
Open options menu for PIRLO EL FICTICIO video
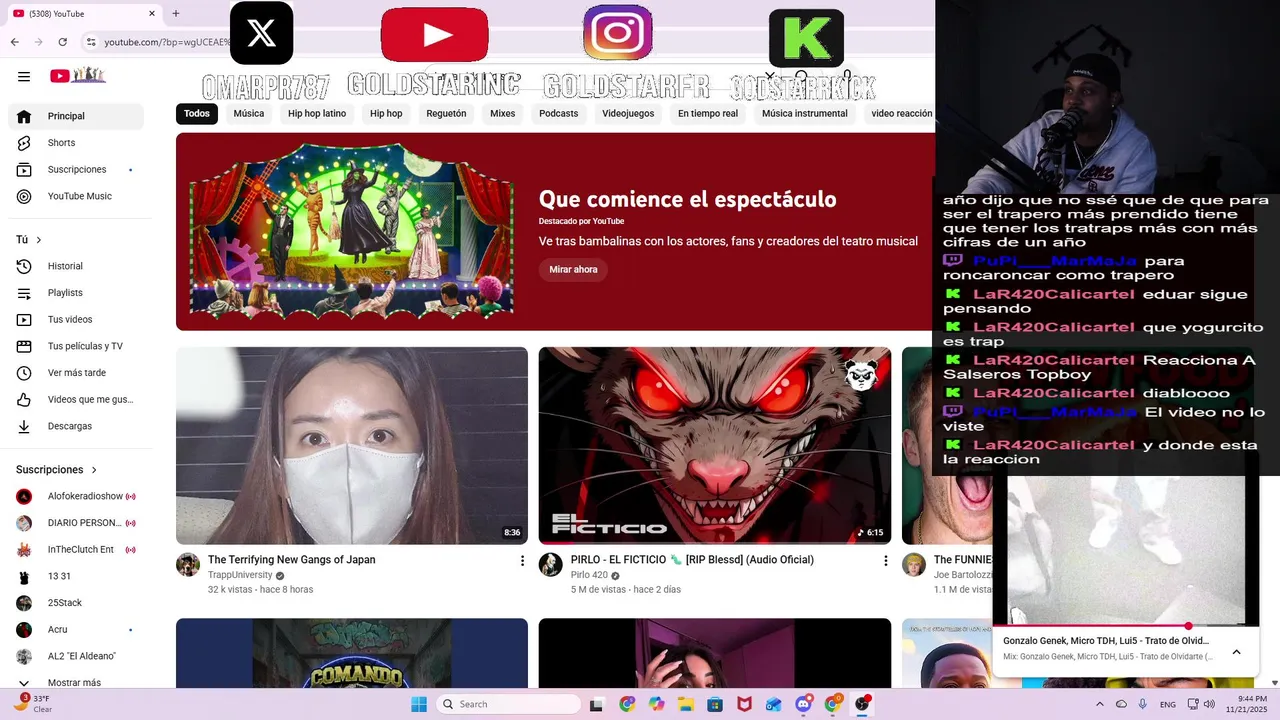[x=885, y=561]
